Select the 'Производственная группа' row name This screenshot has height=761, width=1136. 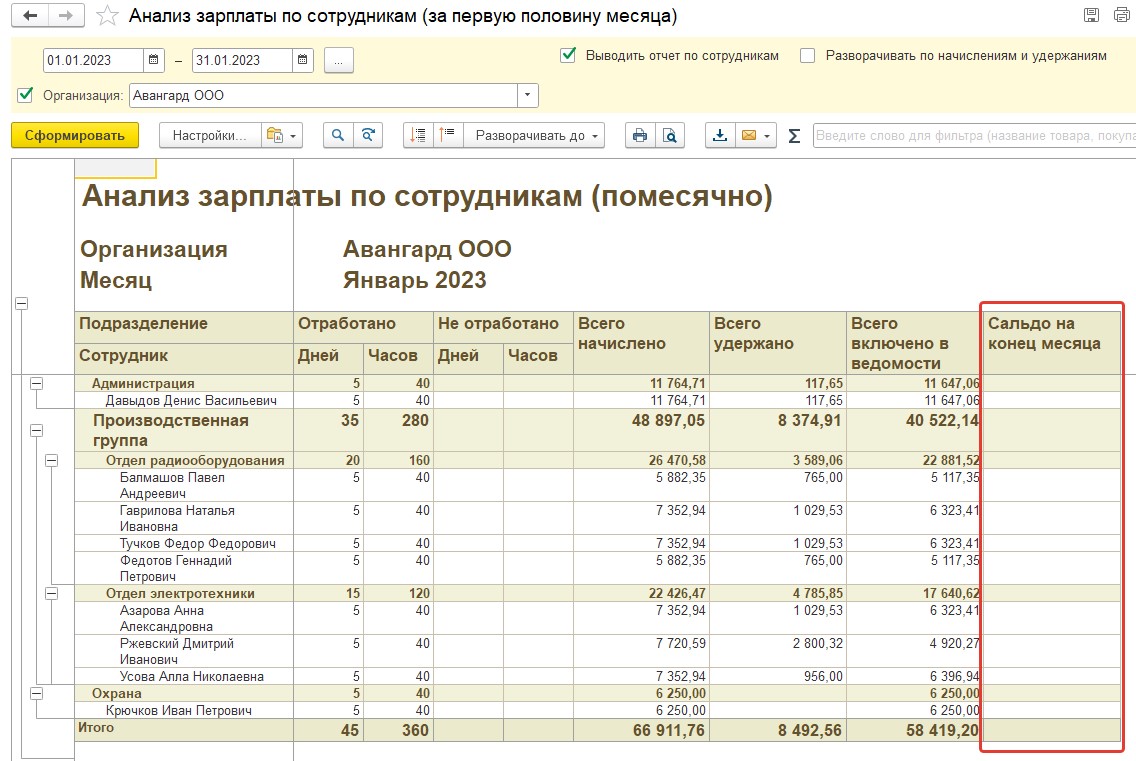click(x=171, y=431)
